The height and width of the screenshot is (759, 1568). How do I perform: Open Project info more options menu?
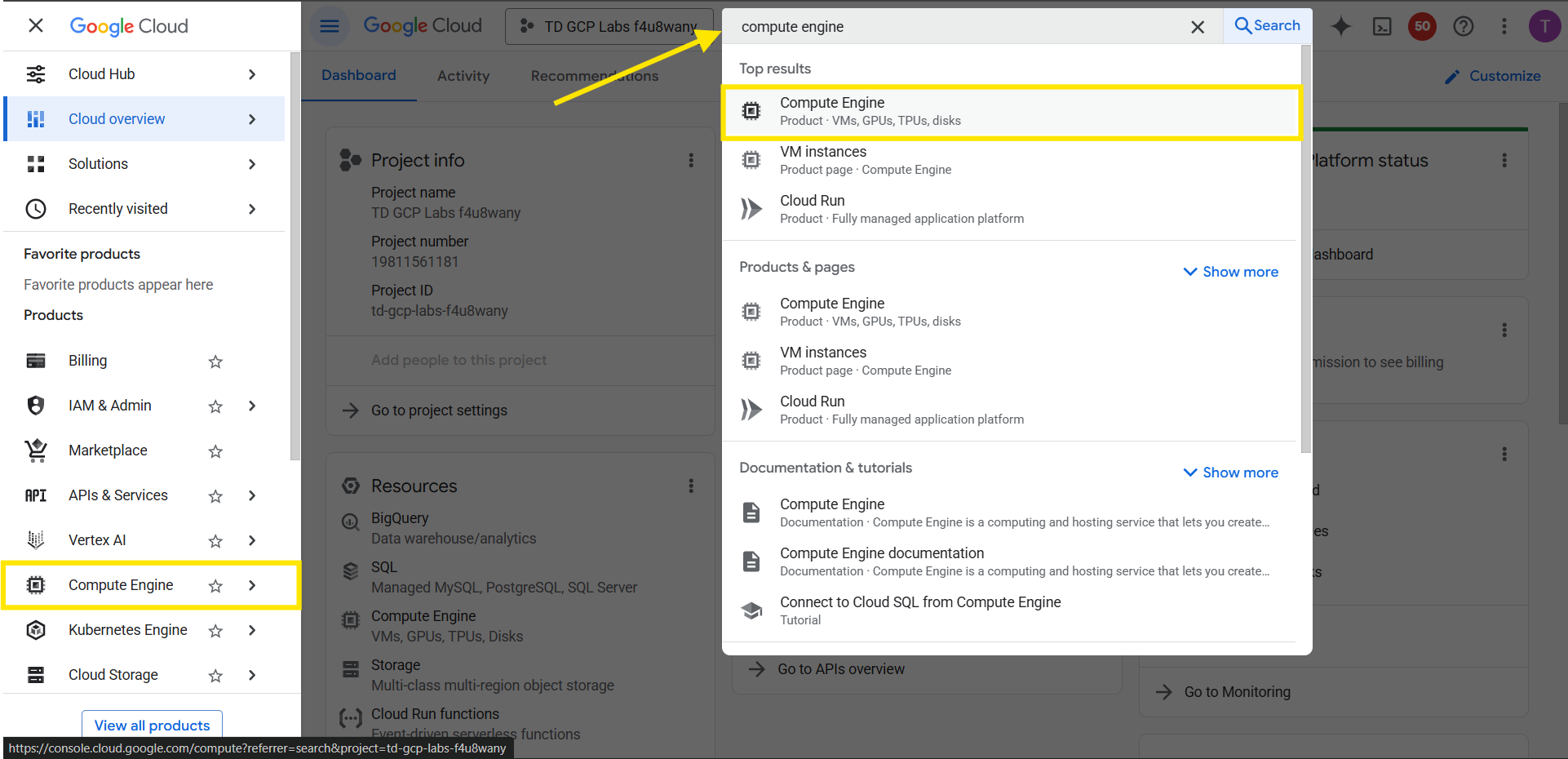point(691,161)
